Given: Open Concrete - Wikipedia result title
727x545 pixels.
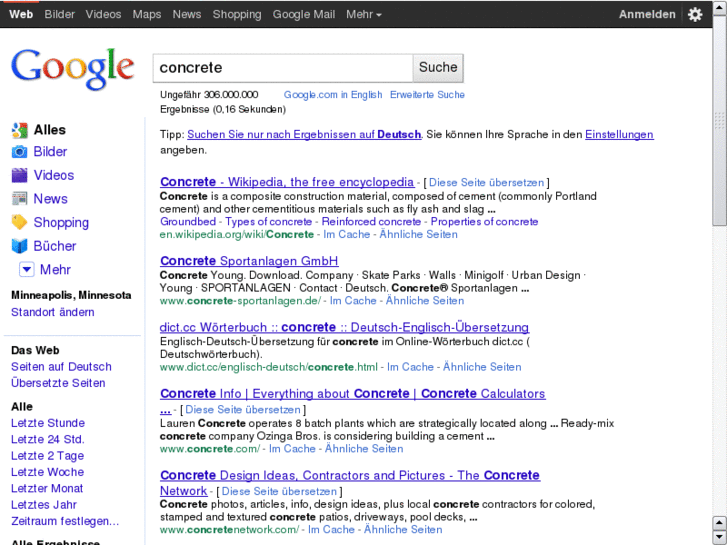Looking at the screenshot, I should 287,182.
